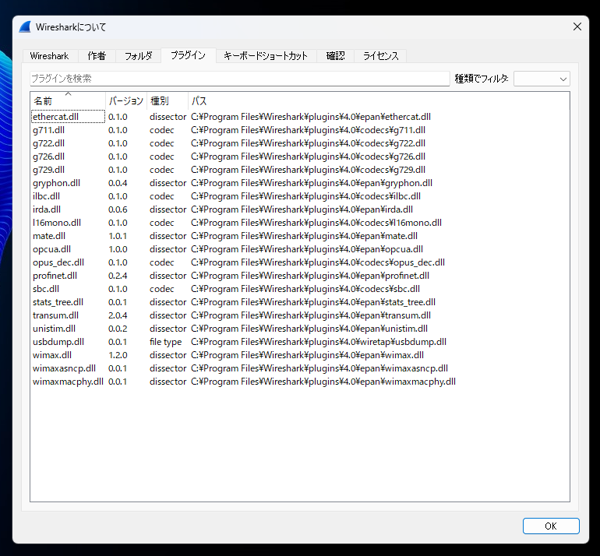Click the path ending in epan¥ethercat.dll
Viewport: 600px width, 556px height.
[x=311, y=117]
